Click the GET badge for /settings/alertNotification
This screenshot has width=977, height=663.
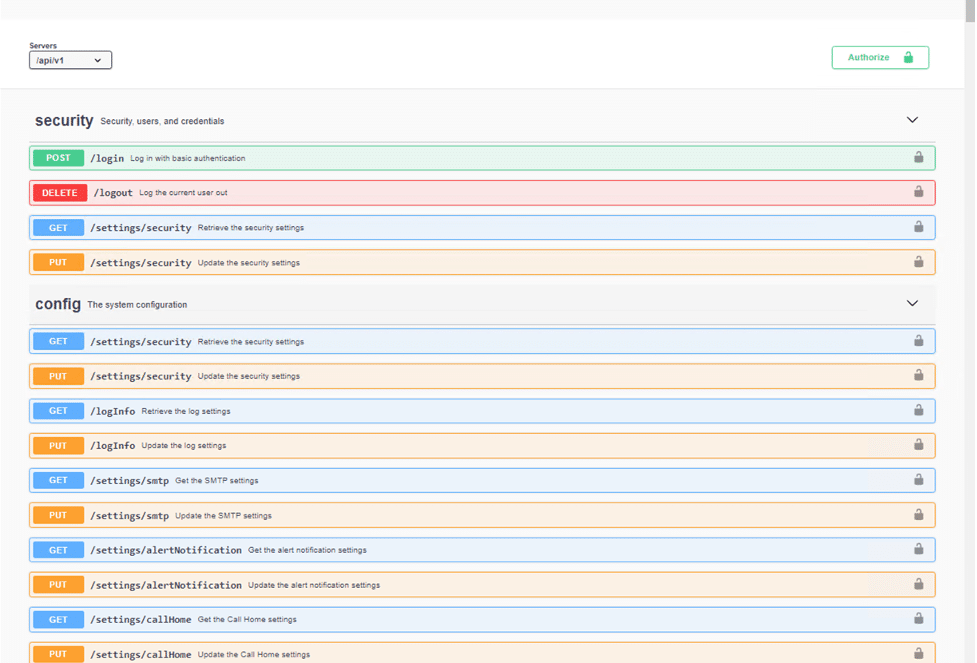tap(58, 550)
